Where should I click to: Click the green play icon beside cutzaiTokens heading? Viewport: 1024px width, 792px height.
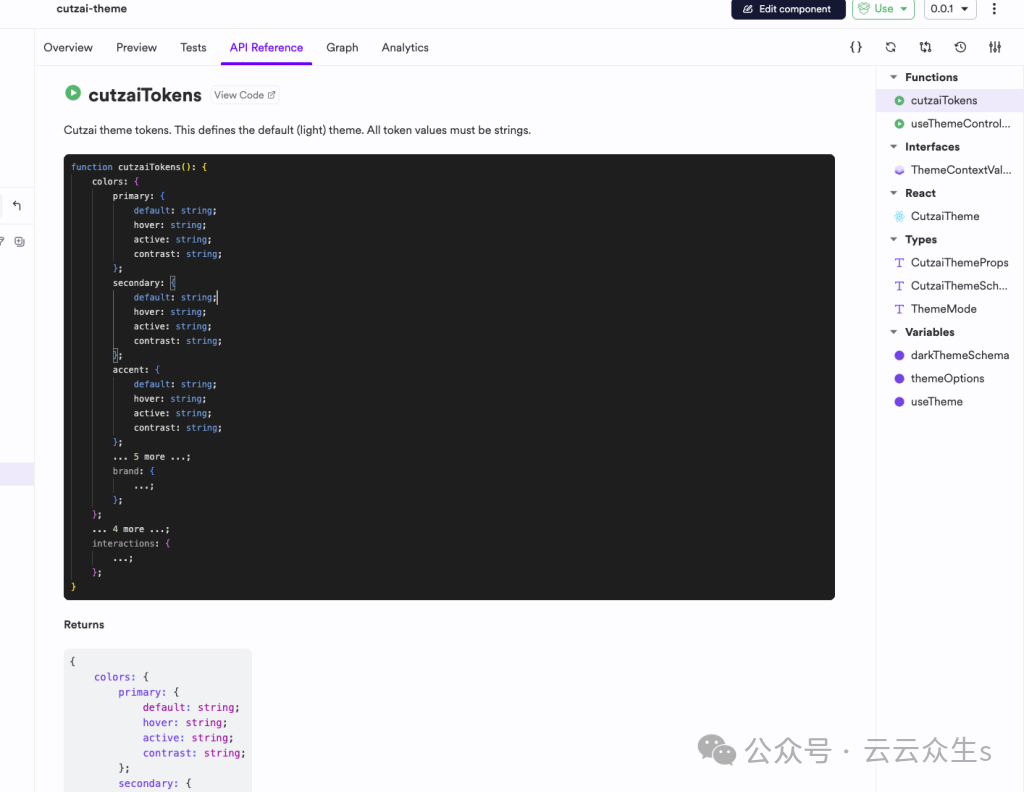coord(73,93)
